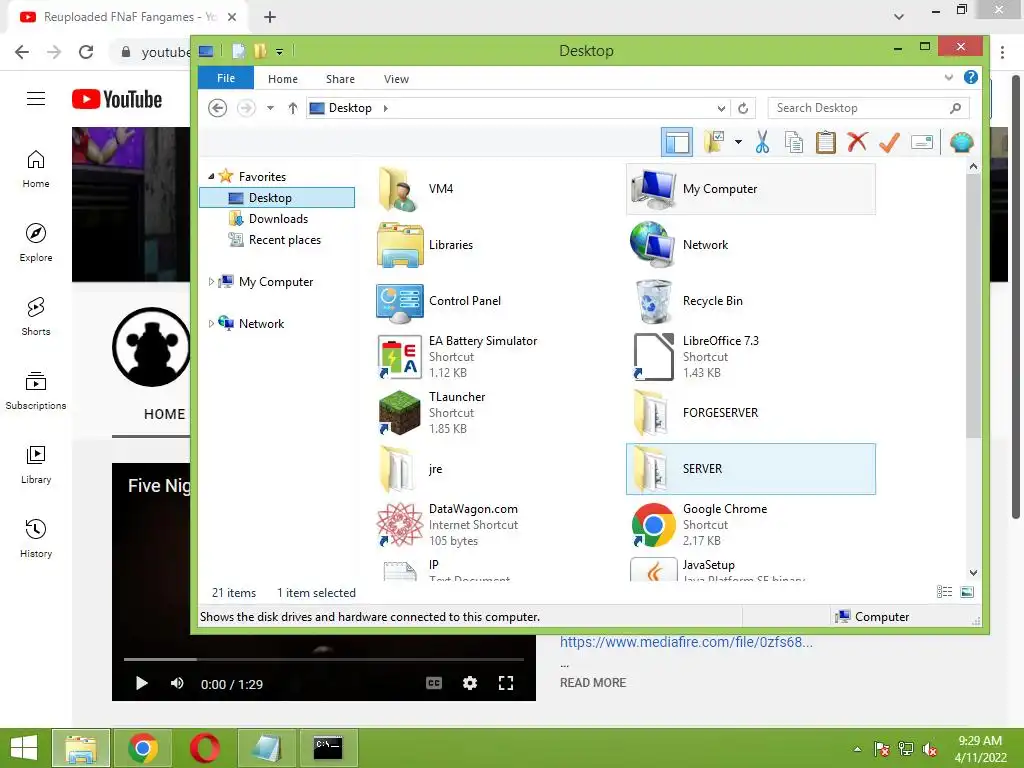
Task: Open the File ribbon tab
Action: pyautogui.click(x=226, y=78)
